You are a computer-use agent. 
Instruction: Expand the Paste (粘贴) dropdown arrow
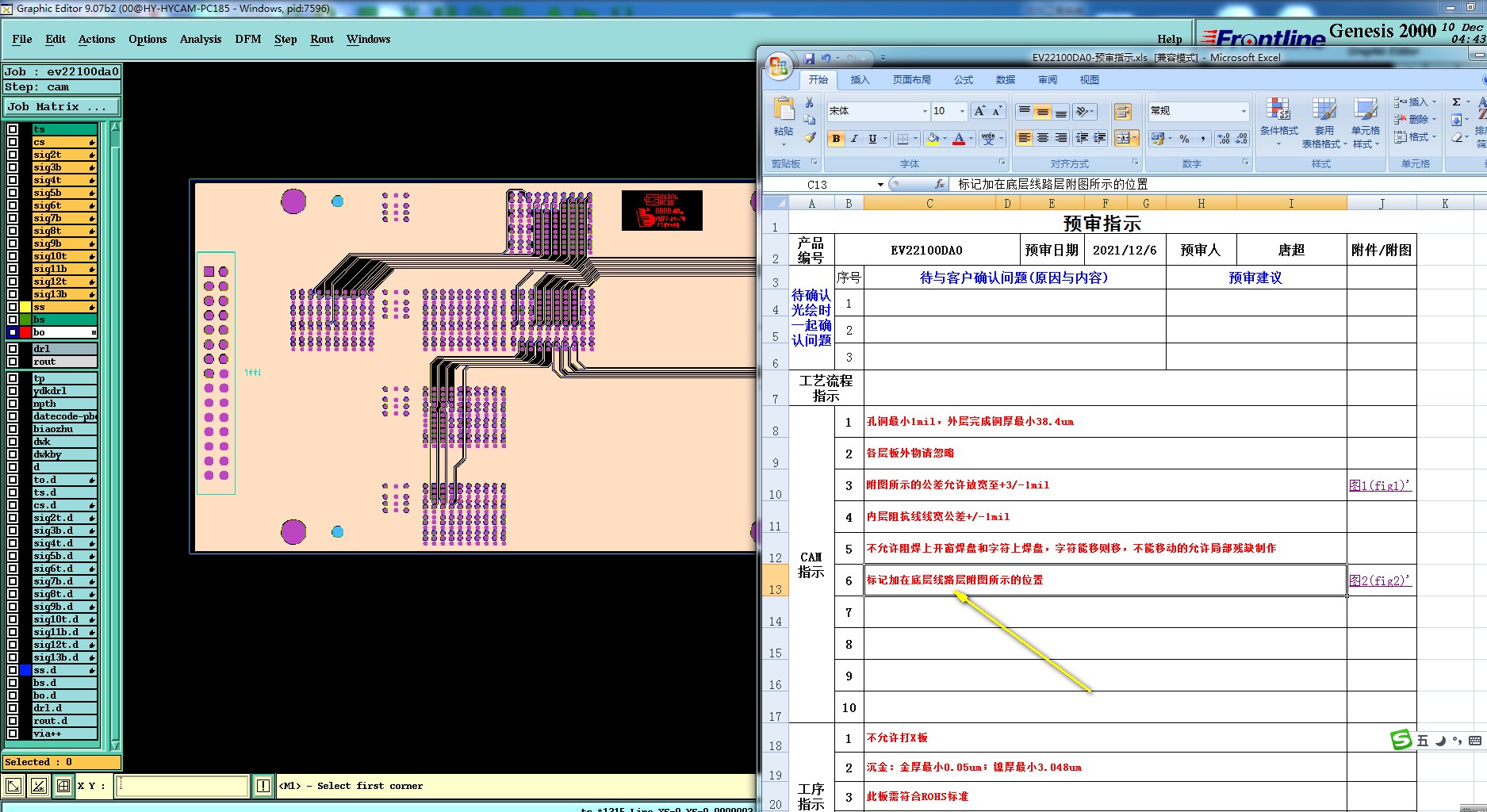784,144
